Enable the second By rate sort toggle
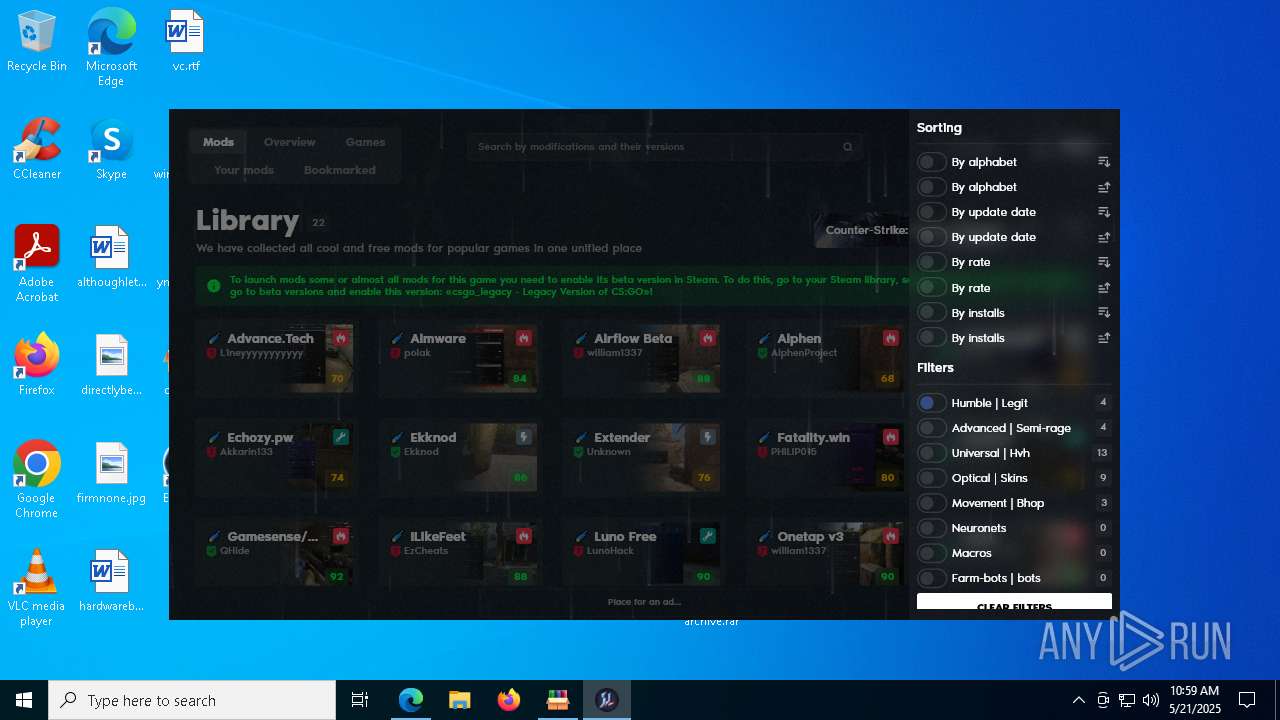This screenshot has width=1280, height=720. click(931, 288)
